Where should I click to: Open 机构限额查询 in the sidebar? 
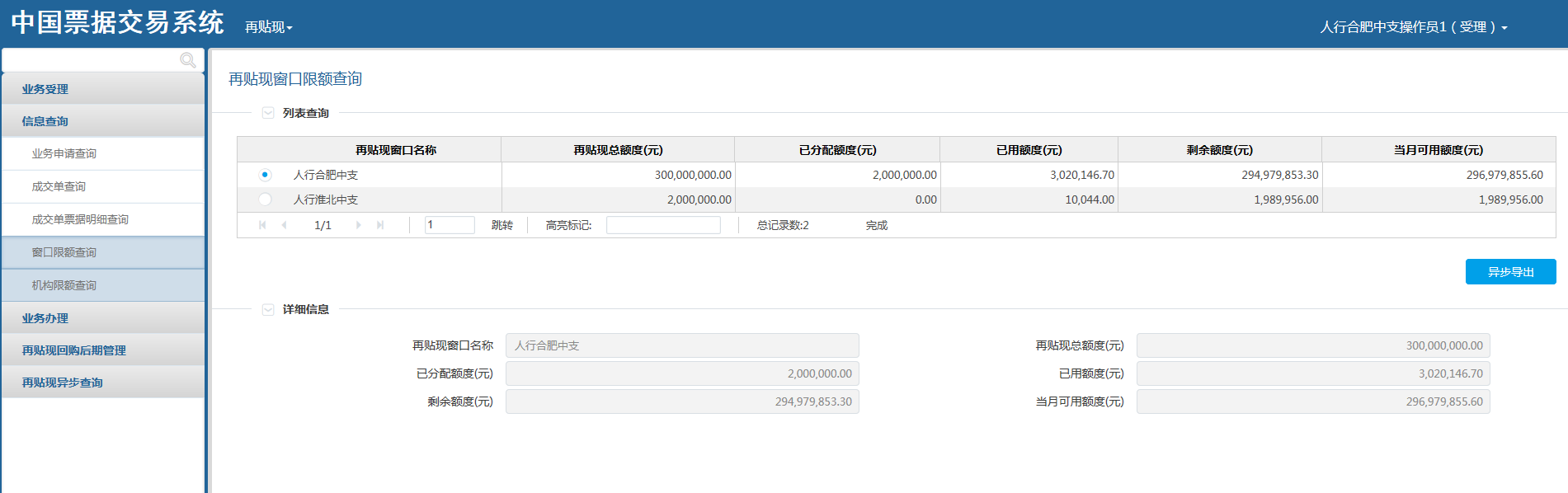point(64,285)
